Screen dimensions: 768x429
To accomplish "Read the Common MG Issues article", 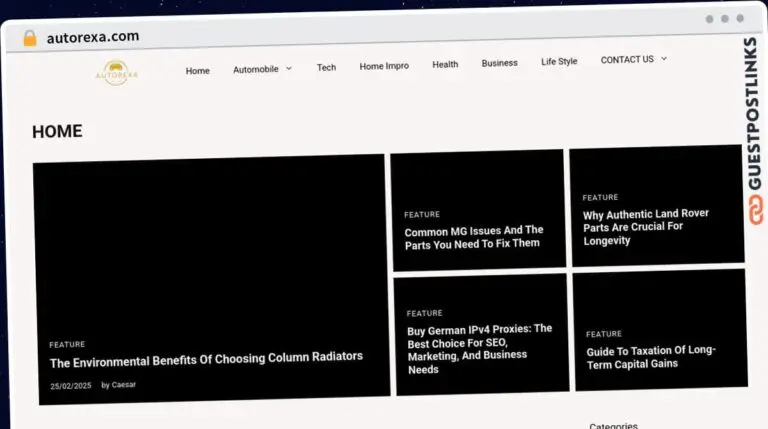I will (474, 237).
